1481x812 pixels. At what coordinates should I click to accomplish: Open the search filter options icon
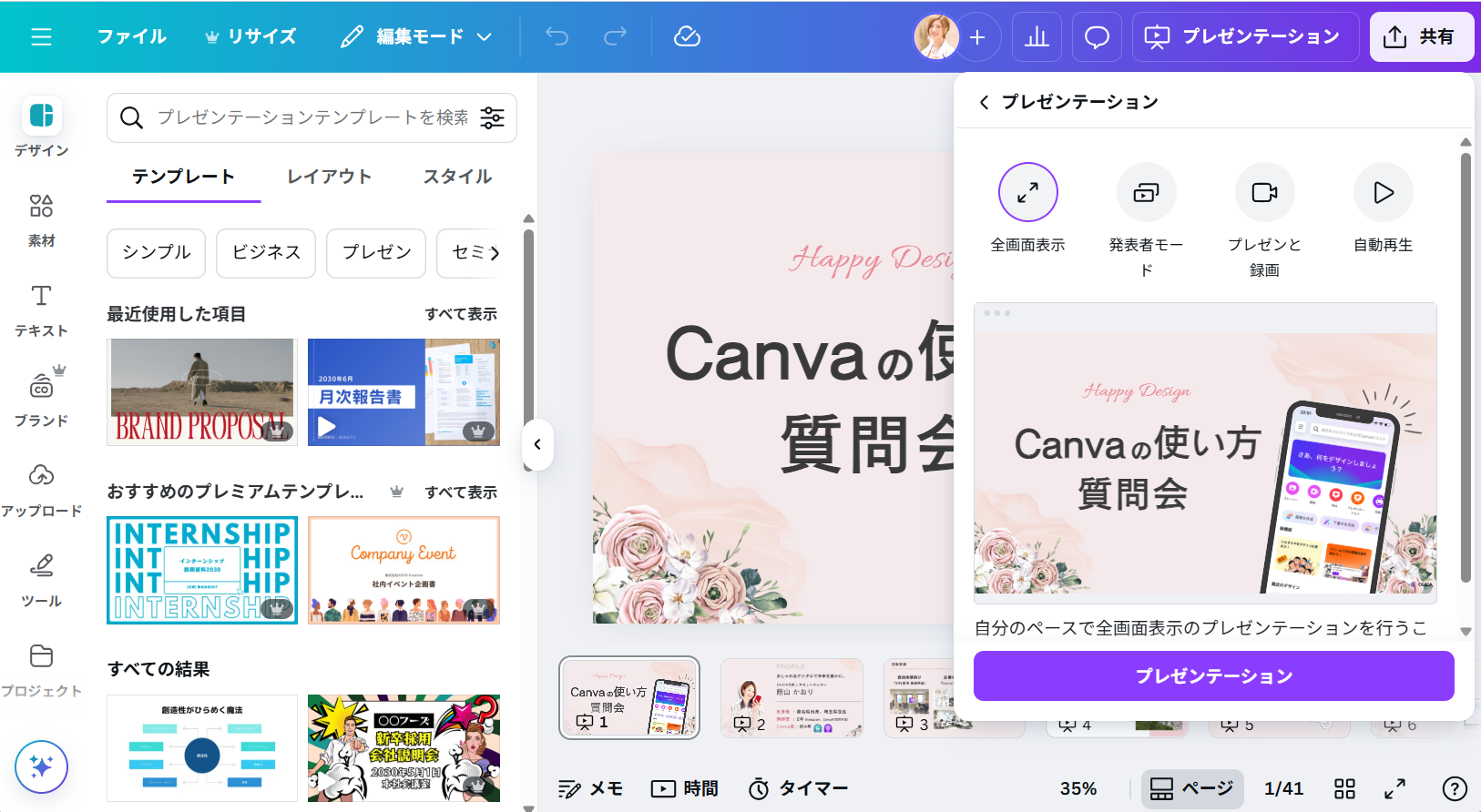(x=493, y=117)
